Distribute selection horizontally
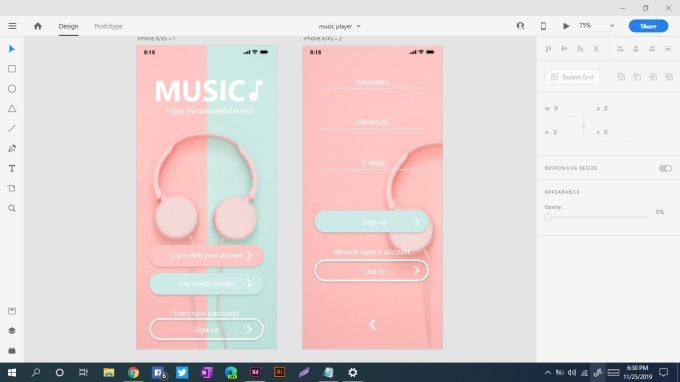The width and height of the screenshot is (680, 382). 668,49
